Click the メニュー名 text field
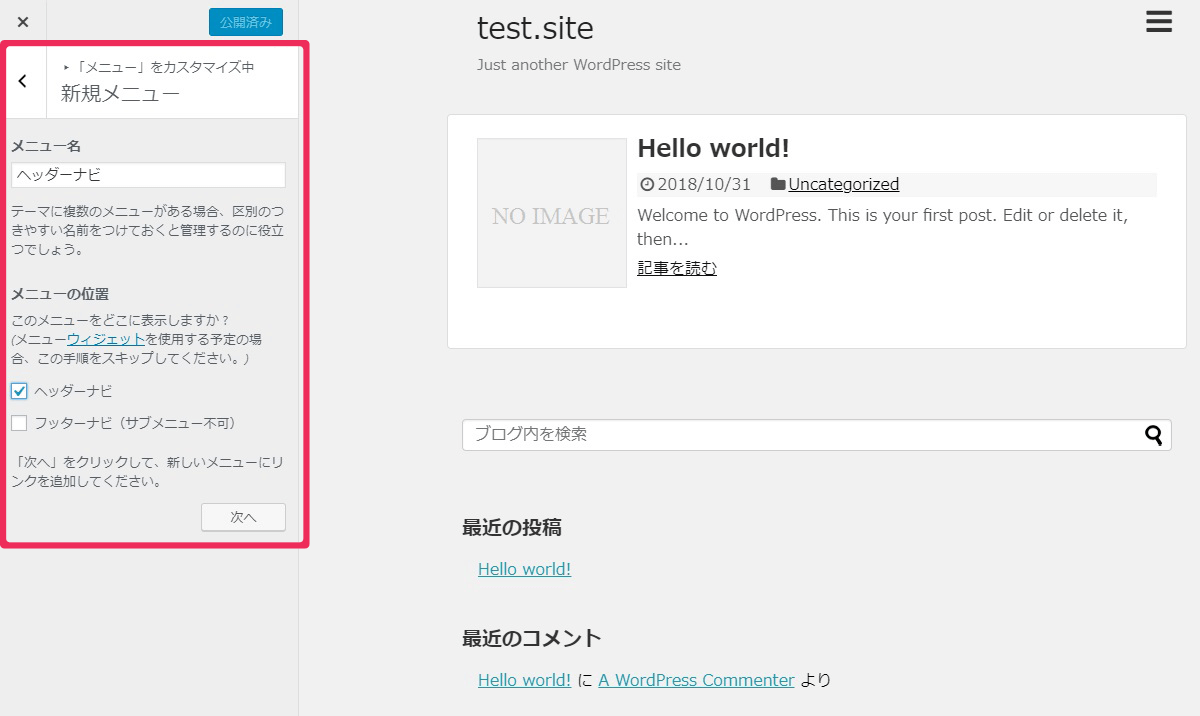This screenshot has width=1200, height=716. point(148,175)
